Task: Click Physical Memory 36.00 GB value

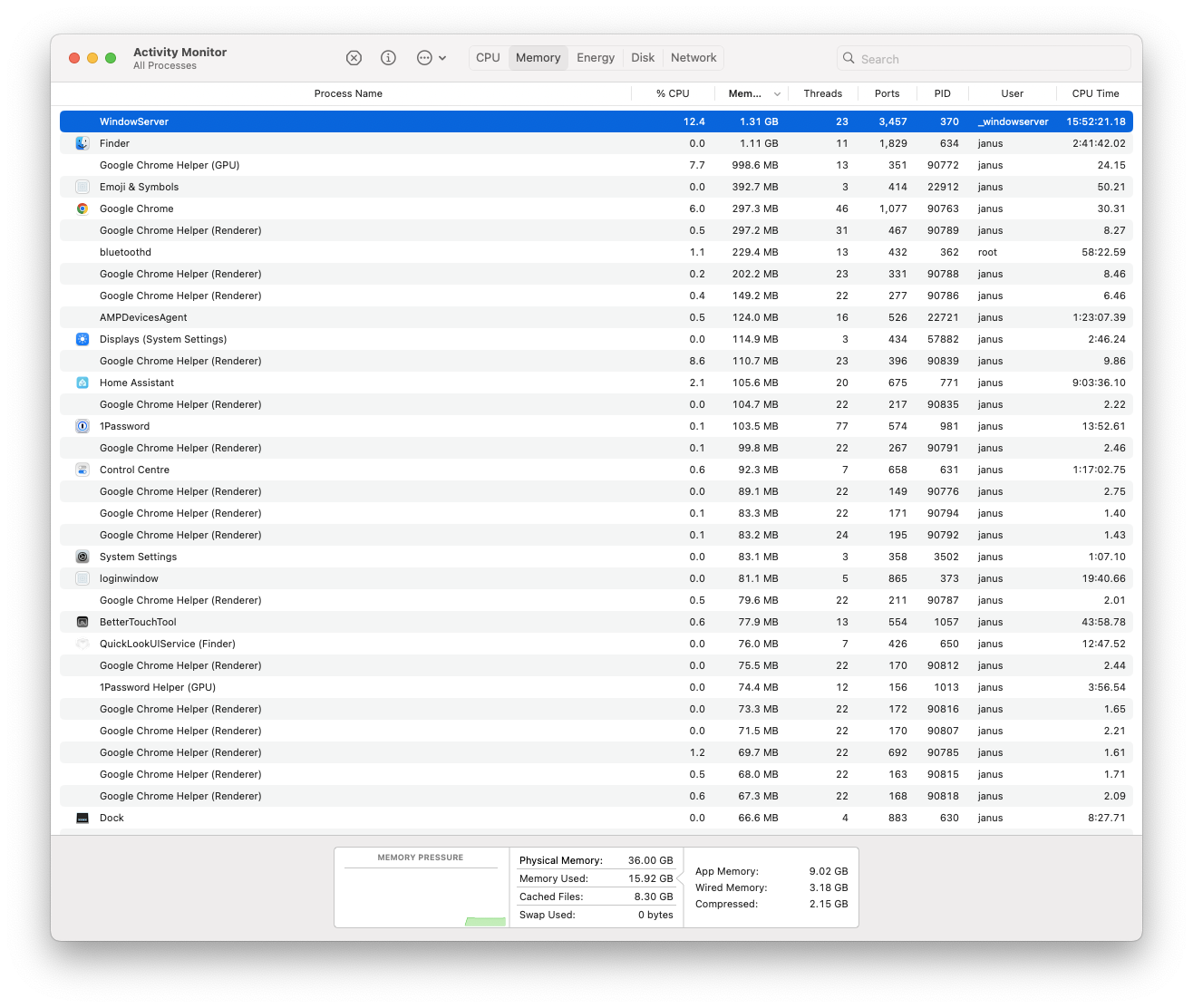Action: pos(651,860)
